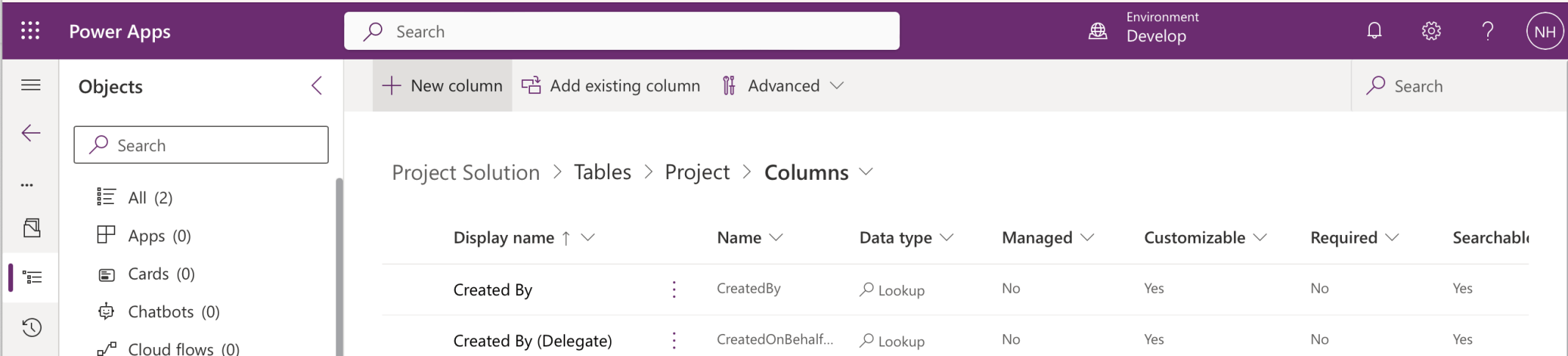Open the settings gear
1568x356 pixels.
point(1431,31)
